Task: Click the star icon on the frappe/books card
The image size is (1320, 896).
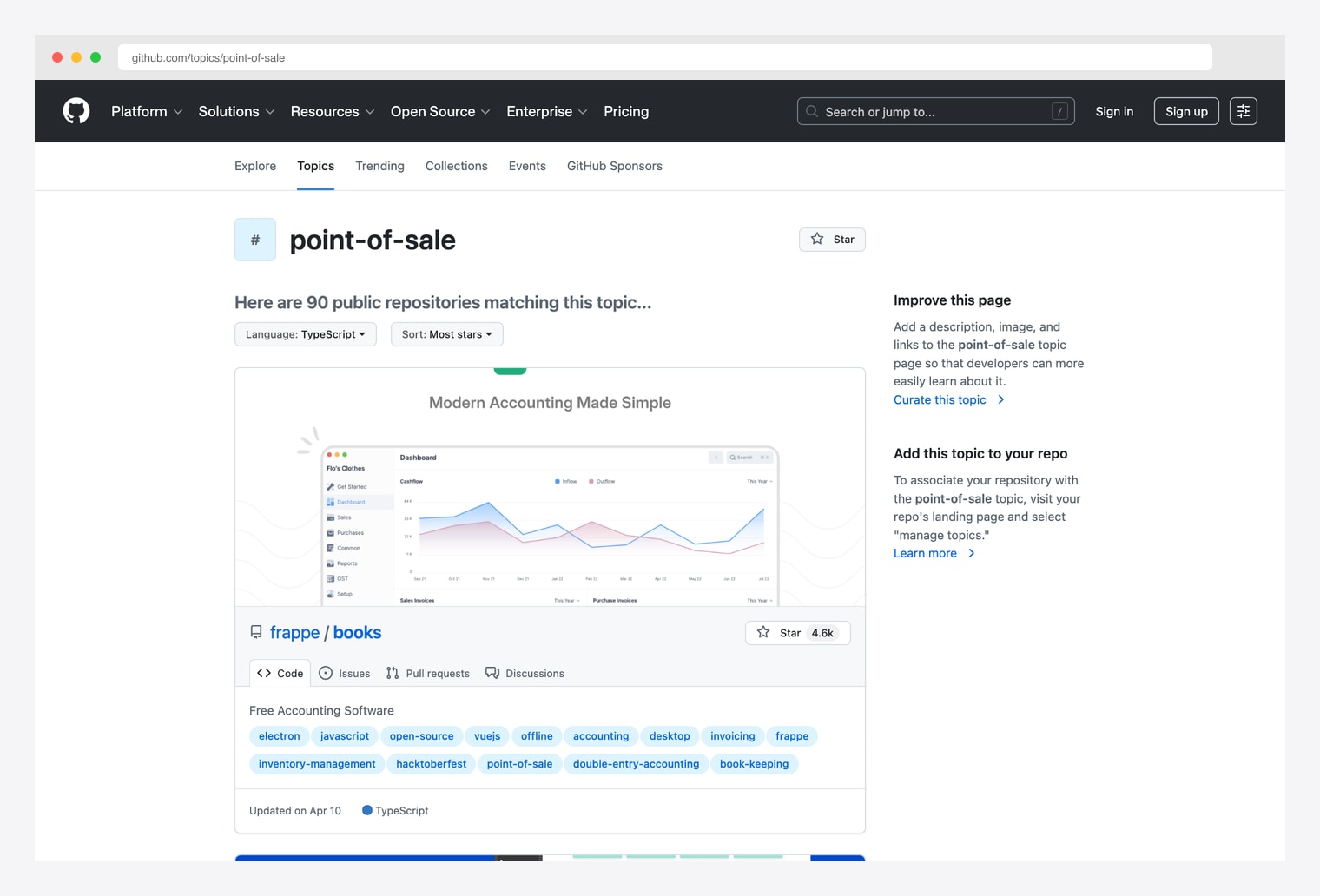Action: pyautogui.click(x=763, y=632)
